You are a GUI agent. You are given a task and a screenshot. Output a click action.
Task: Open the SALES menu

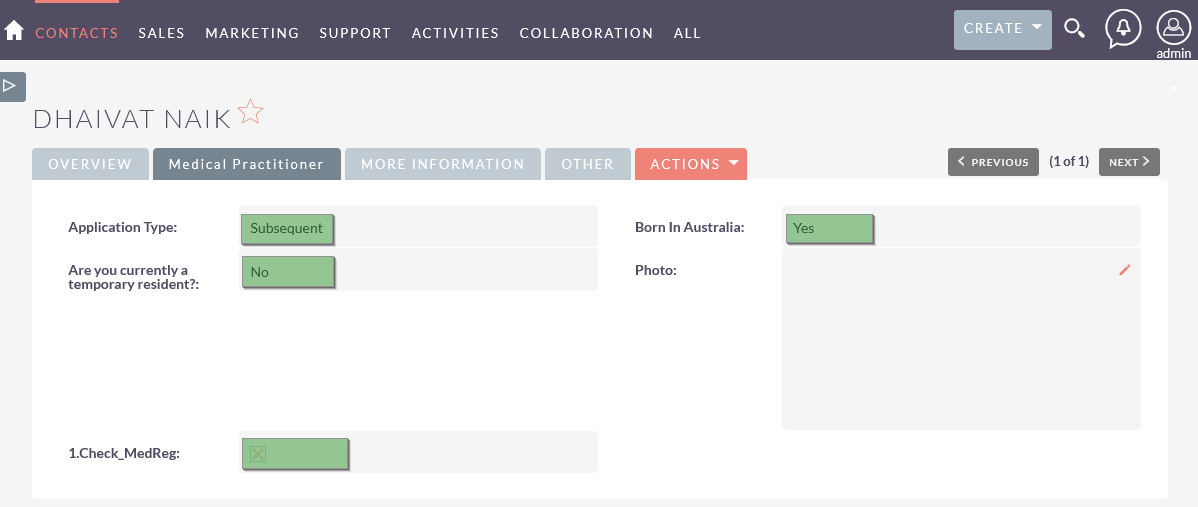[161, 33]
